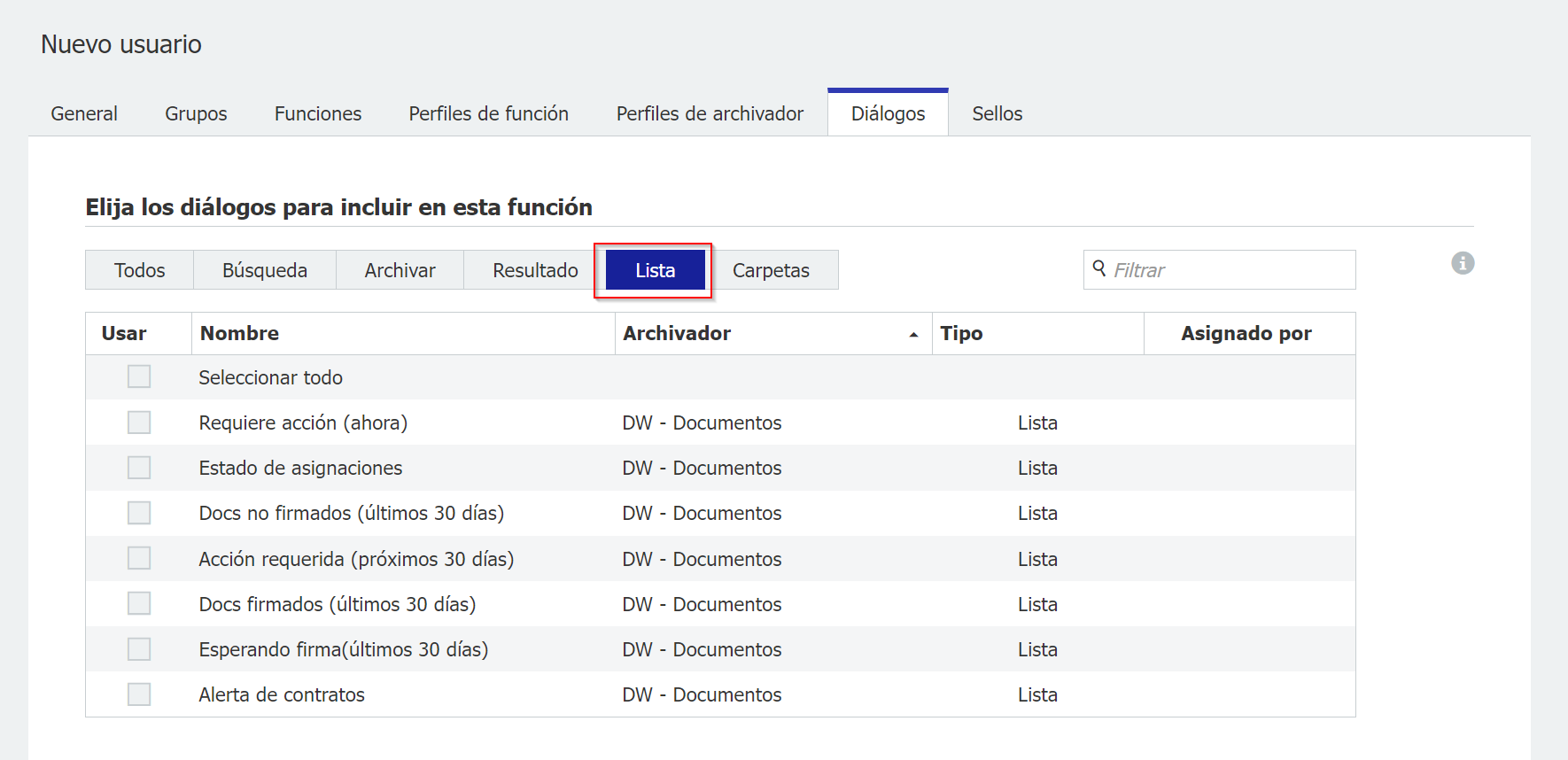The width and height of the screenshot is (1568, 760).
Task: Click the 'Seleccionar todo' label
Action: [x=270, y=377]
